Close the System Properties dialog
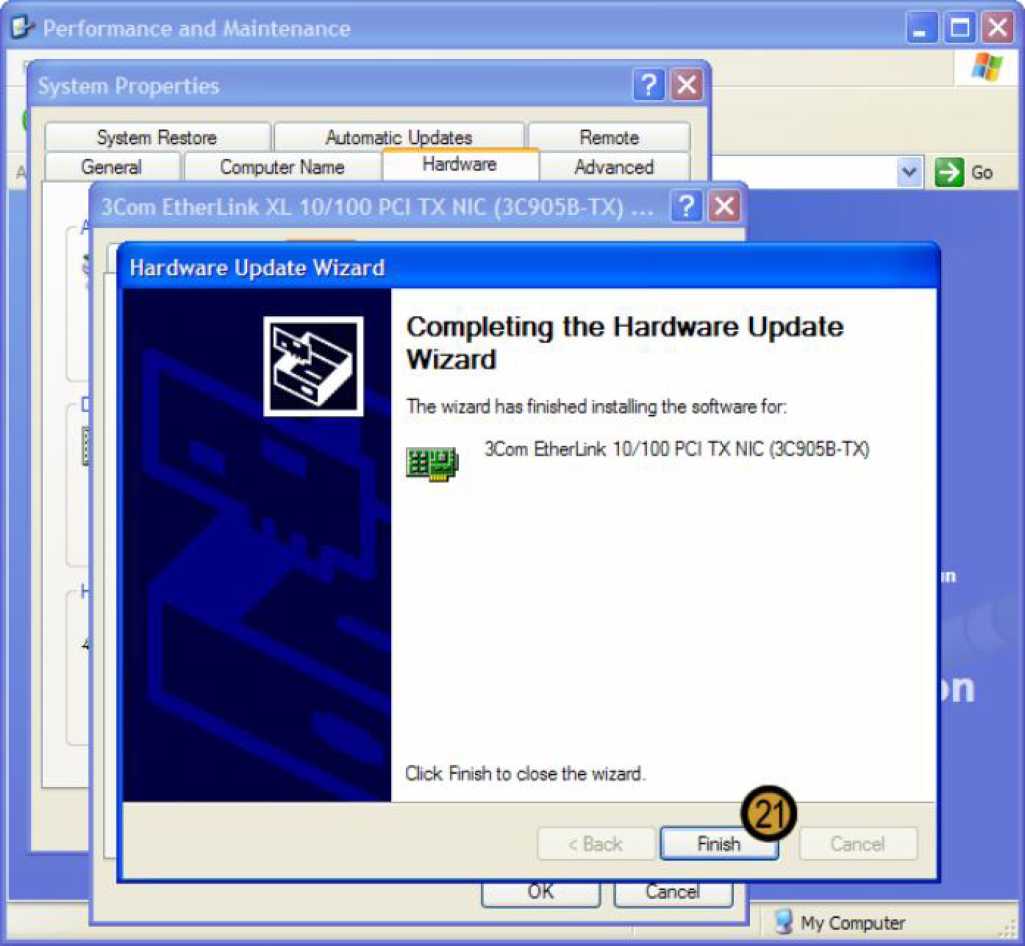 (687, 85)
